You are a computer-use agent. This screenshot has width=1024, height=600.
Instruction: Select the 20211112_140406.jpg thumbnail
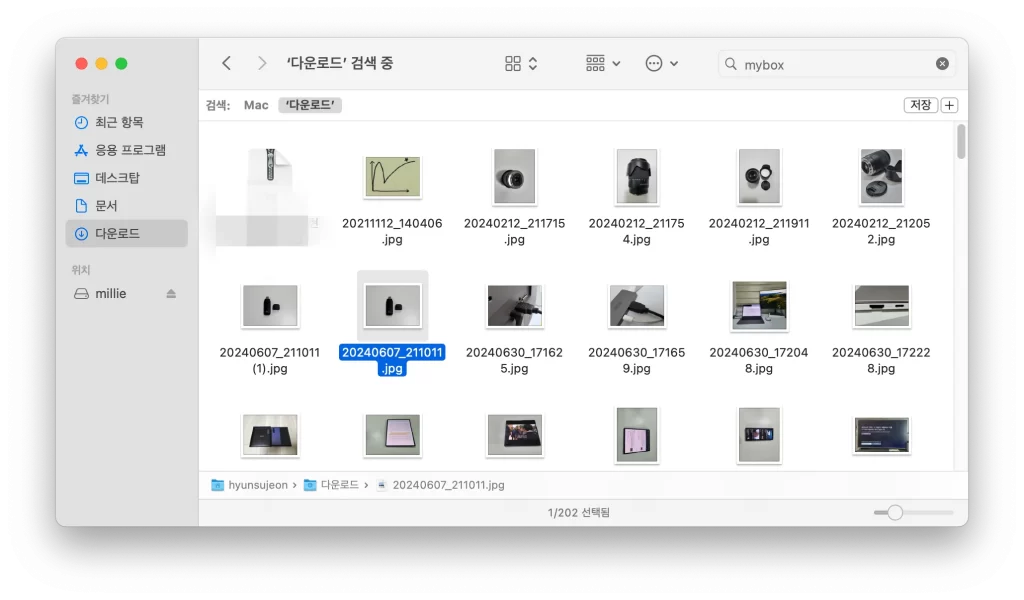click(x=392, y=177)
